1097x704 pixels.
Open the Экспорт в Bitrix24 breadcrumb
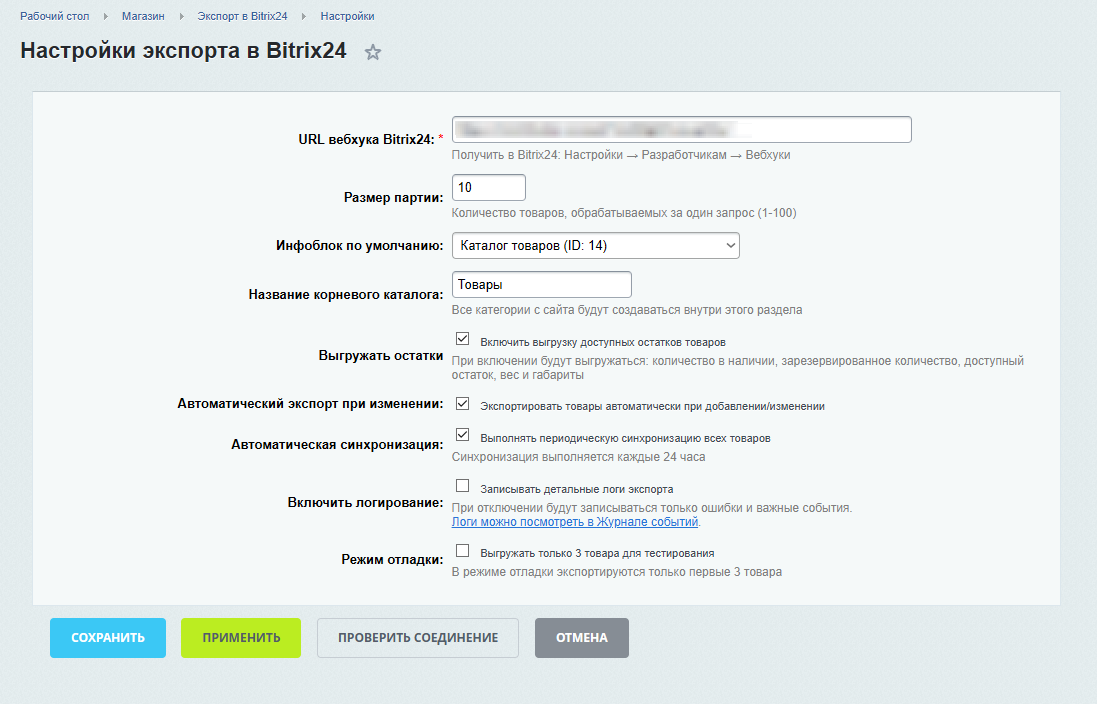[242, 16]
